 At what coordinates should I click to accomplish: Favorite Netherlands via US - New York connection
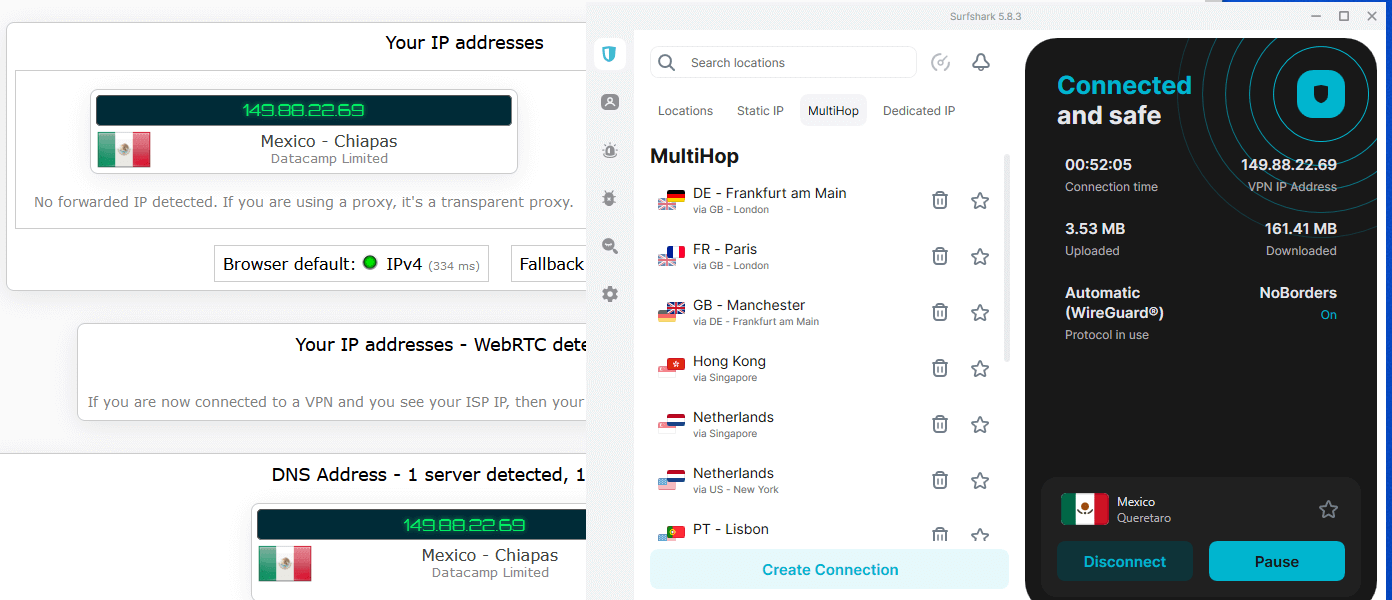[x=980, y=481]
